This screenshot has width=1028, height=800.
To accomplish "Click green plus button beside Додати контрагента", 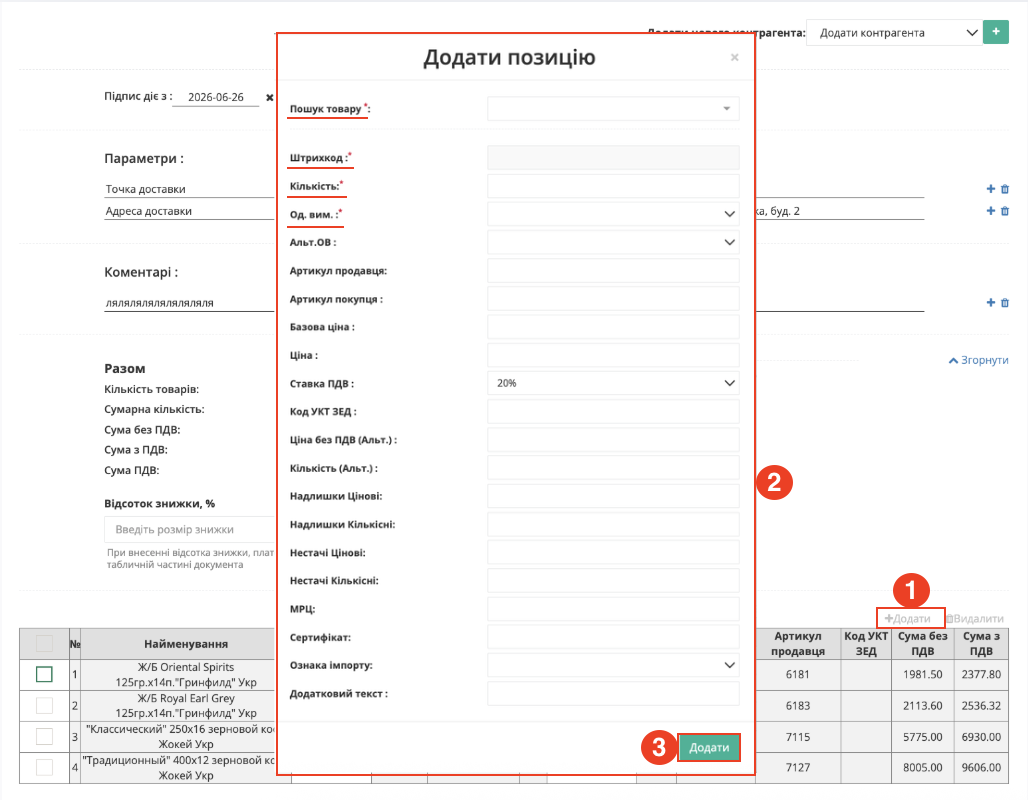I will click(x=995, y=32).
